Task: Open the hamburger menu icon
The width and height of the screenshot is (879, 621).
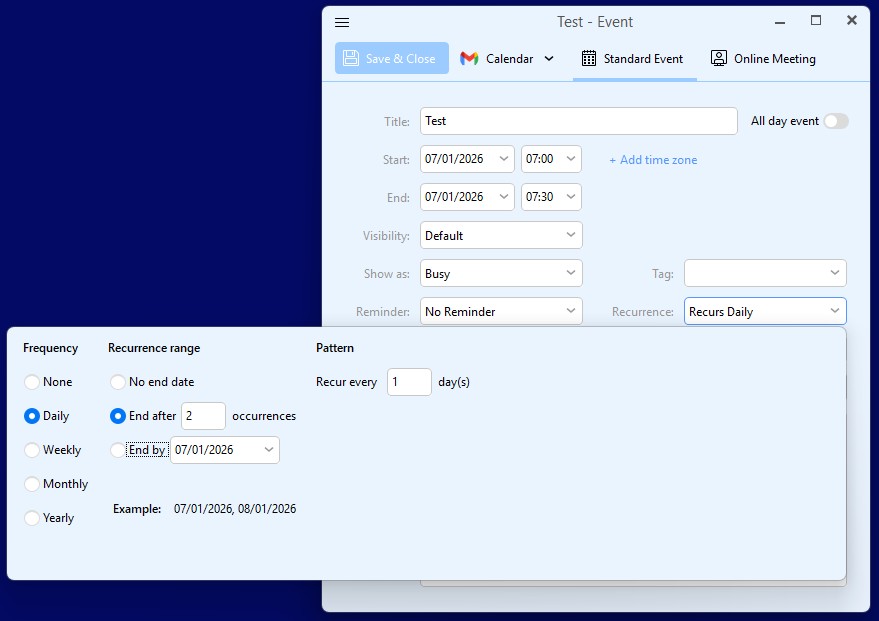Action: [342, 22]
